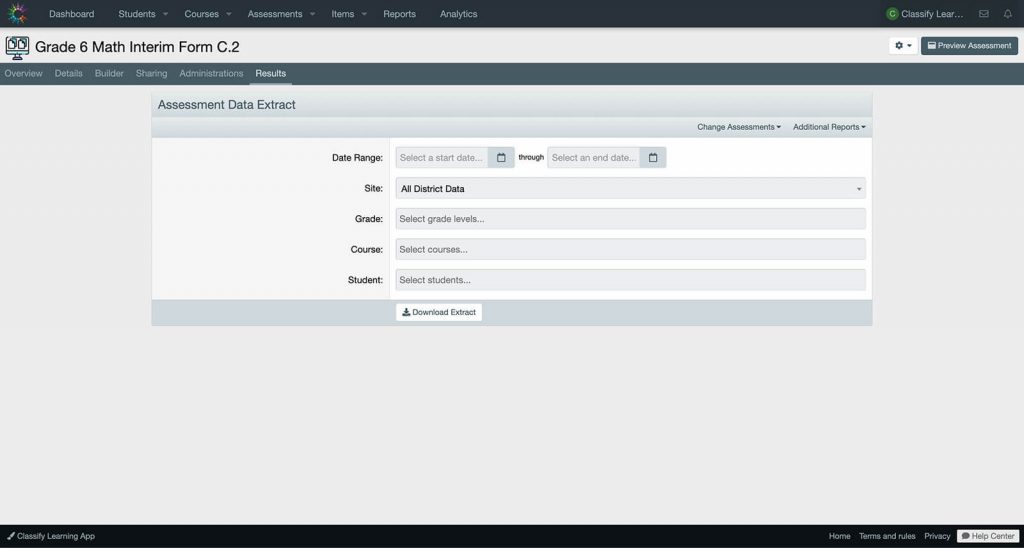Open the Privacy footer link
The image size is (1024, 548).
(x=937, y=536)
